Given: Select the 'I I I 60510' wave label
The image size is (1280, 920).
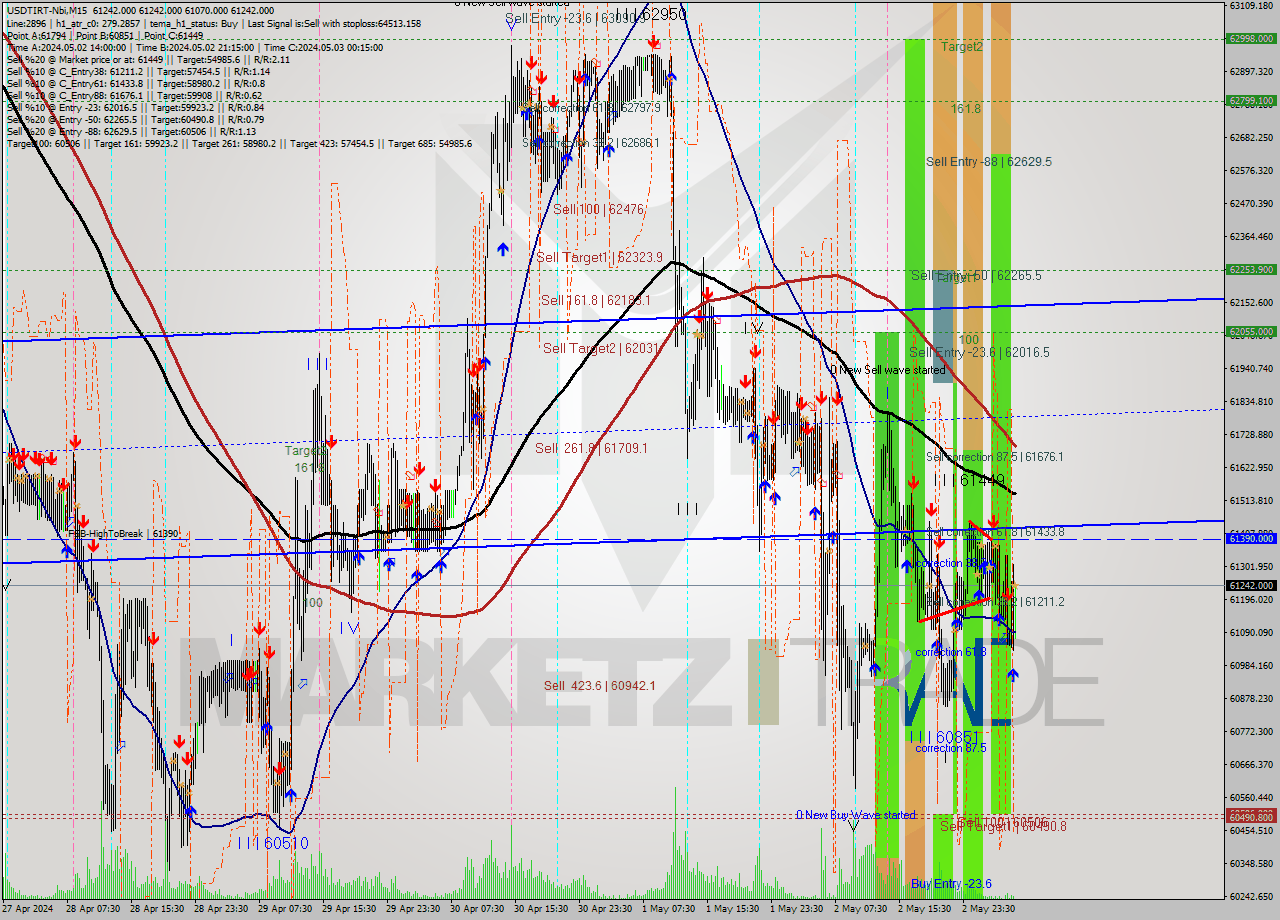Looking at the screenshot, I should tap(273, 844).
